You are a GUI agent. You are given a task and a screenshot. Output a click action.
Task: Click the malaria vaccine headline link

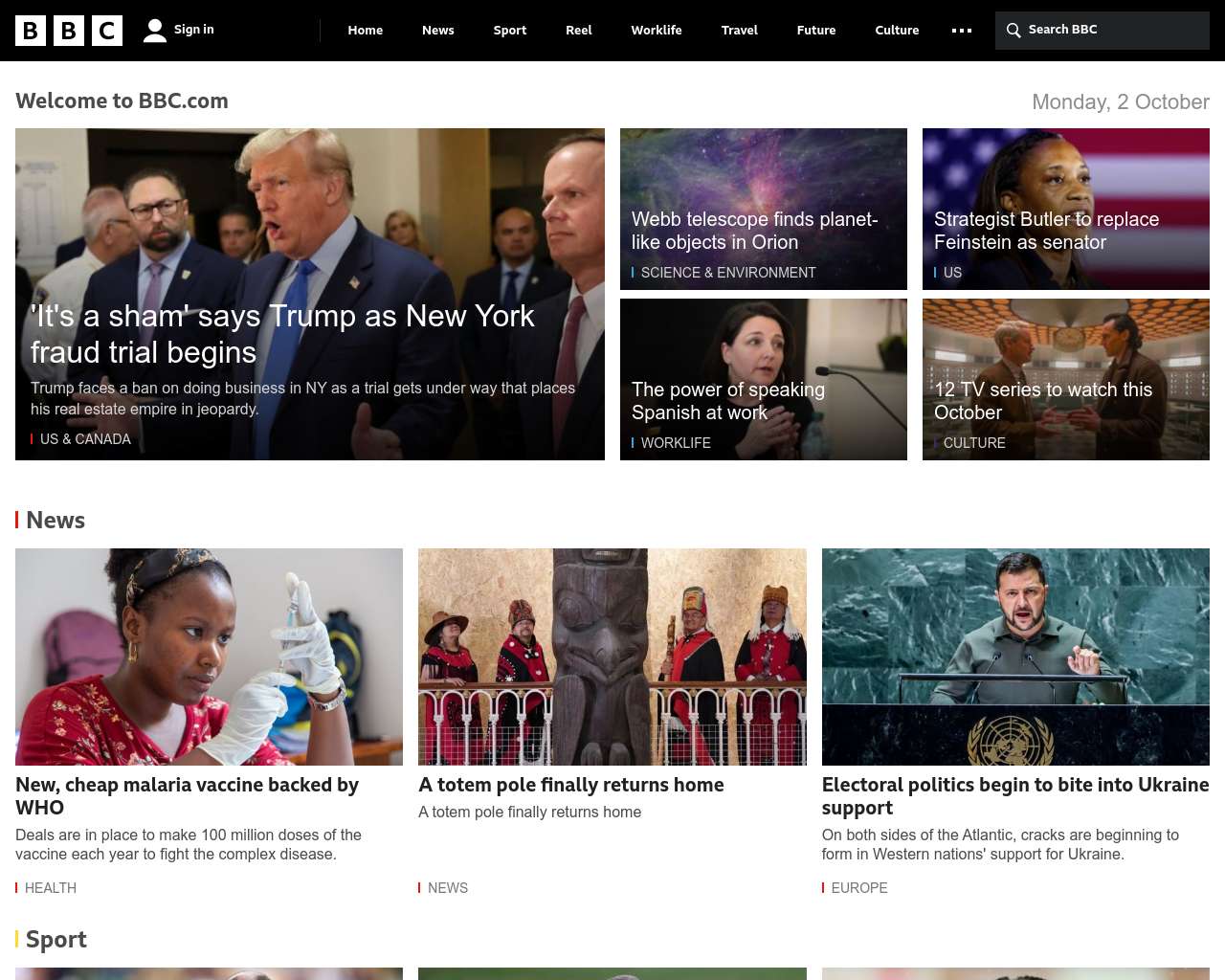187,796
